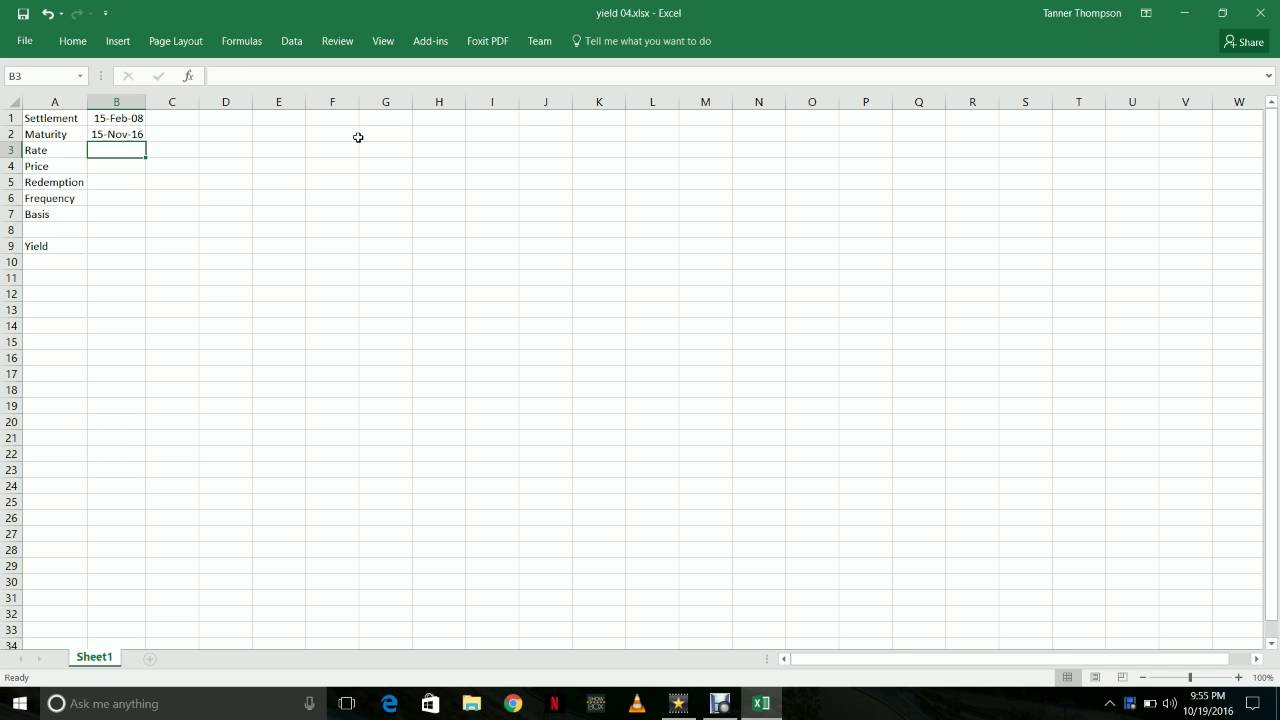Click horizontal scrollbar left arrow
The width and height of the screenshot is (1280, 720).
[x=784, y=658]
